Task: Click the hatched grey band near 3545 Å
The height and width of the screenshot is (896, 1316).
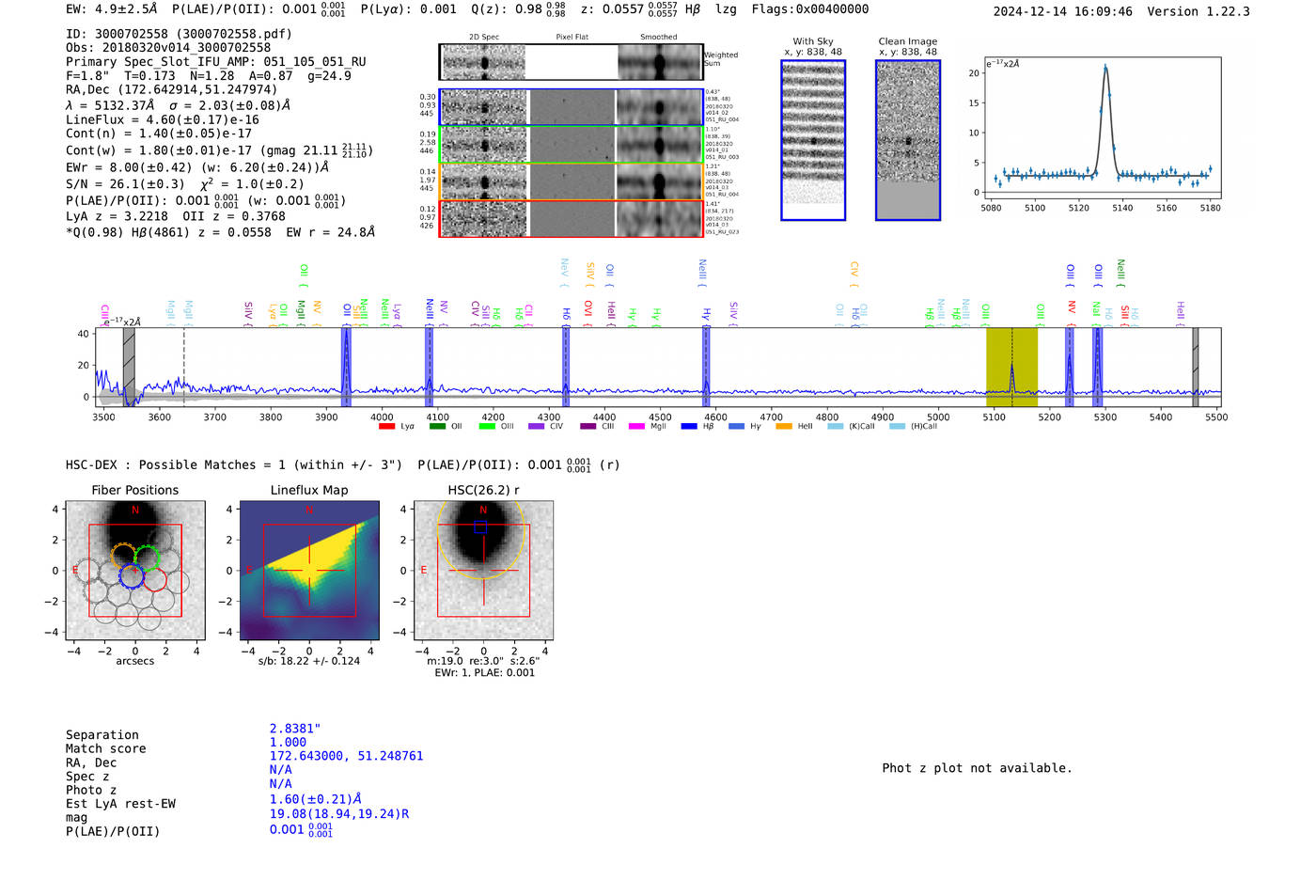Action: point(129,367)
